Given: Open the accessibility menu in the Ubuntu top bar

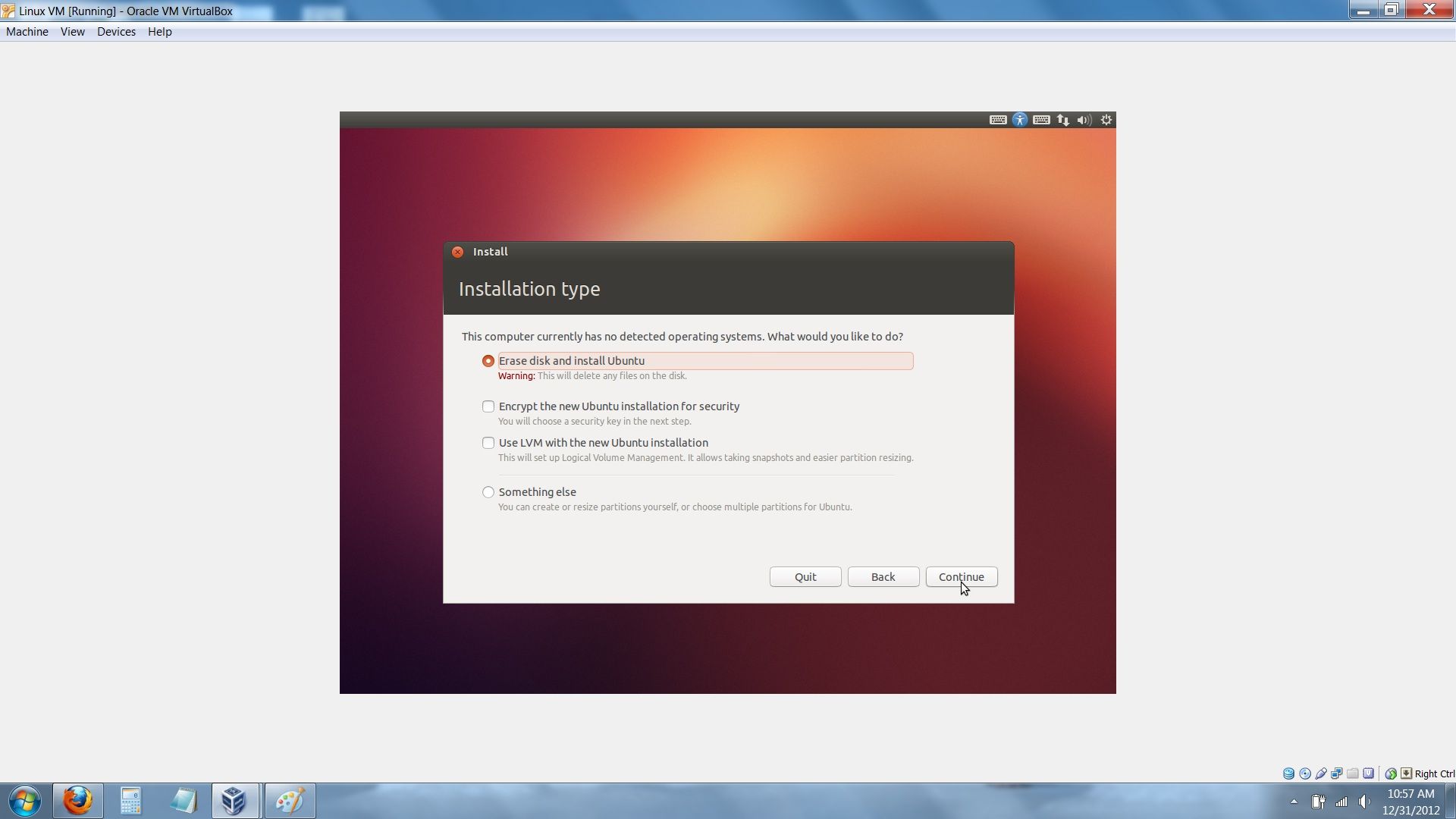Looking at the screenshot, I should click(1020, 120).
